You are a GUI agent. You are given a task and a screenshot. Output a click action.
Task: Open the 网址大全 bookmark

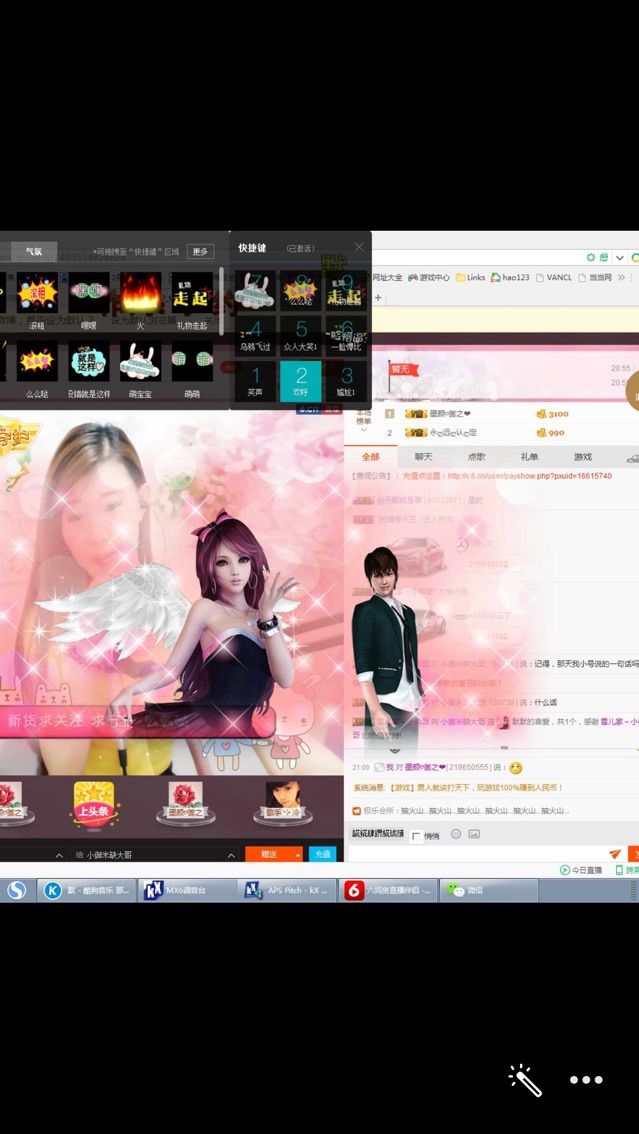(387, 277)
